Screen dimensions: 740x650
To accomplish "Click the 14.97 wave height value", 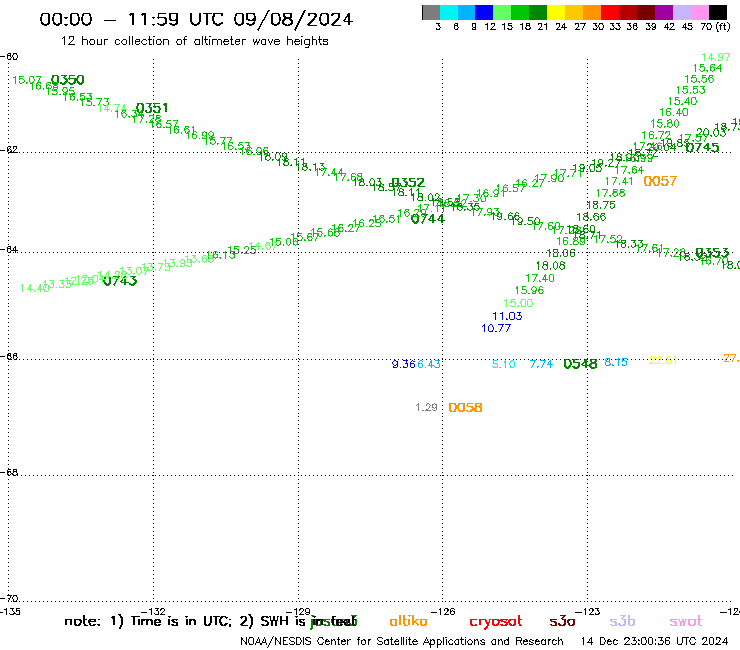I will (x=716, y=57).
